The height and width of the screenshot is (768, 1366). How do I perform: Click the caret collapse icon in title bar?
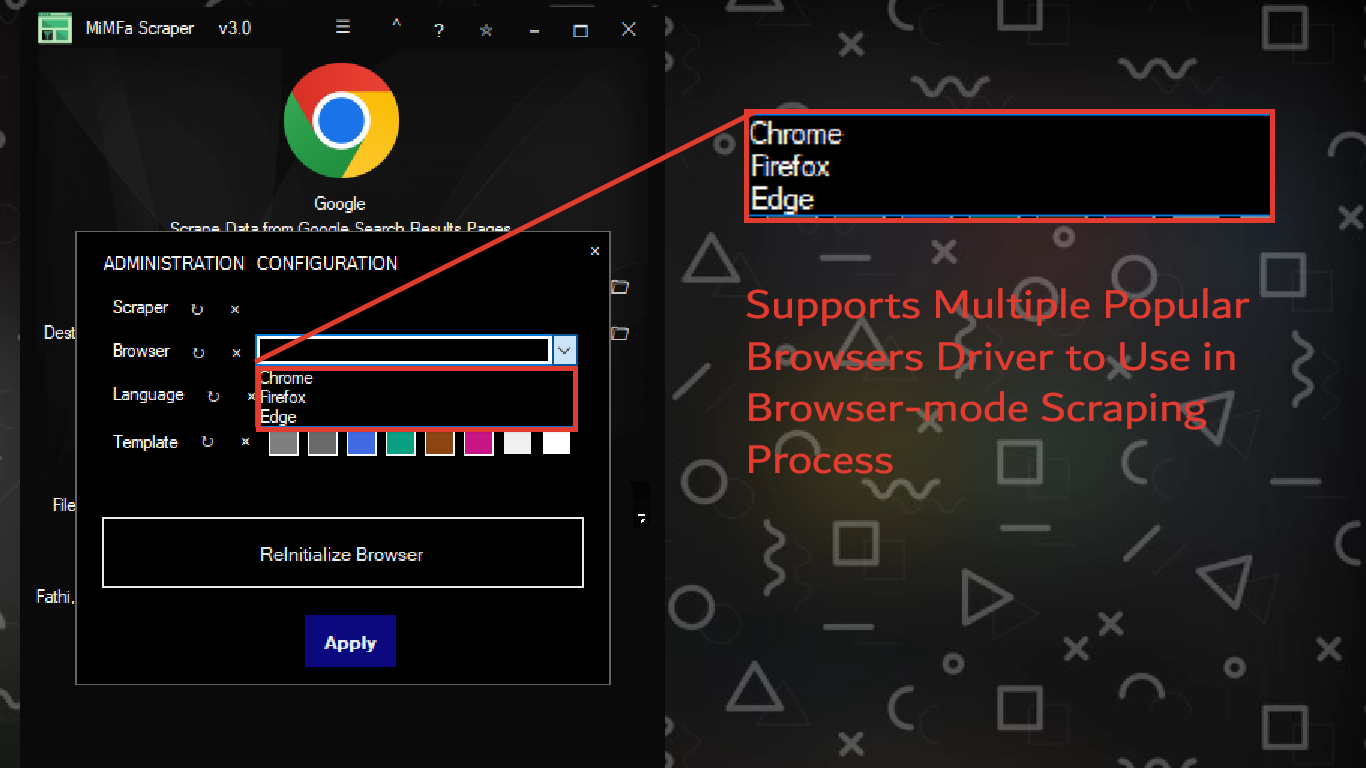396,25
